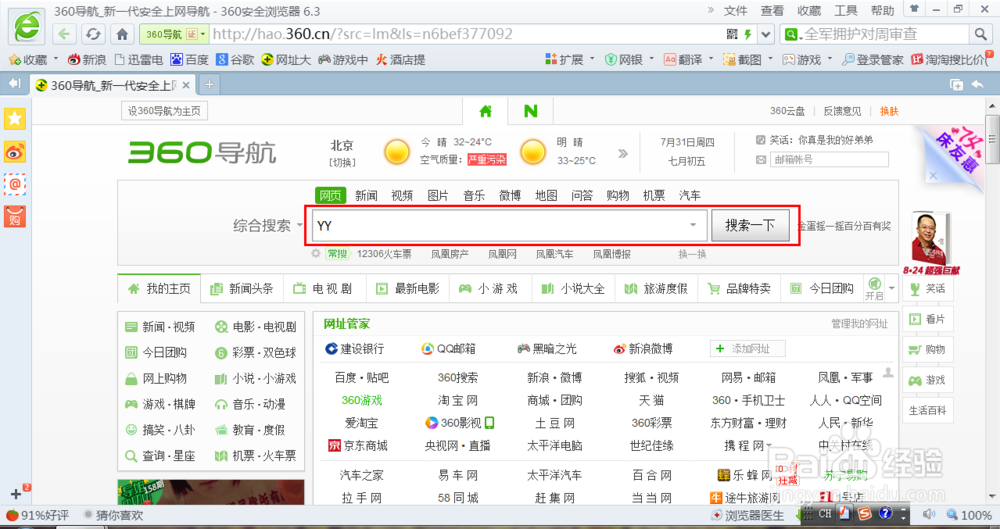Screen dimensions: 1000x529
Task: Click the weather forecast next arrow
Action: 623,153
